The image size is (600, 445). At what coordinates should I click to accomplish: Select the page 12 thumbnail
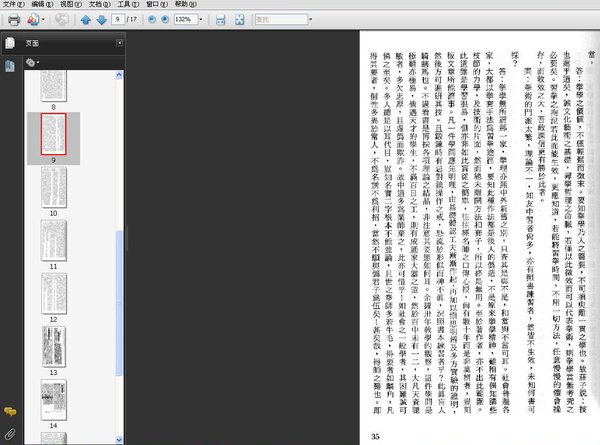pos(54,293)
